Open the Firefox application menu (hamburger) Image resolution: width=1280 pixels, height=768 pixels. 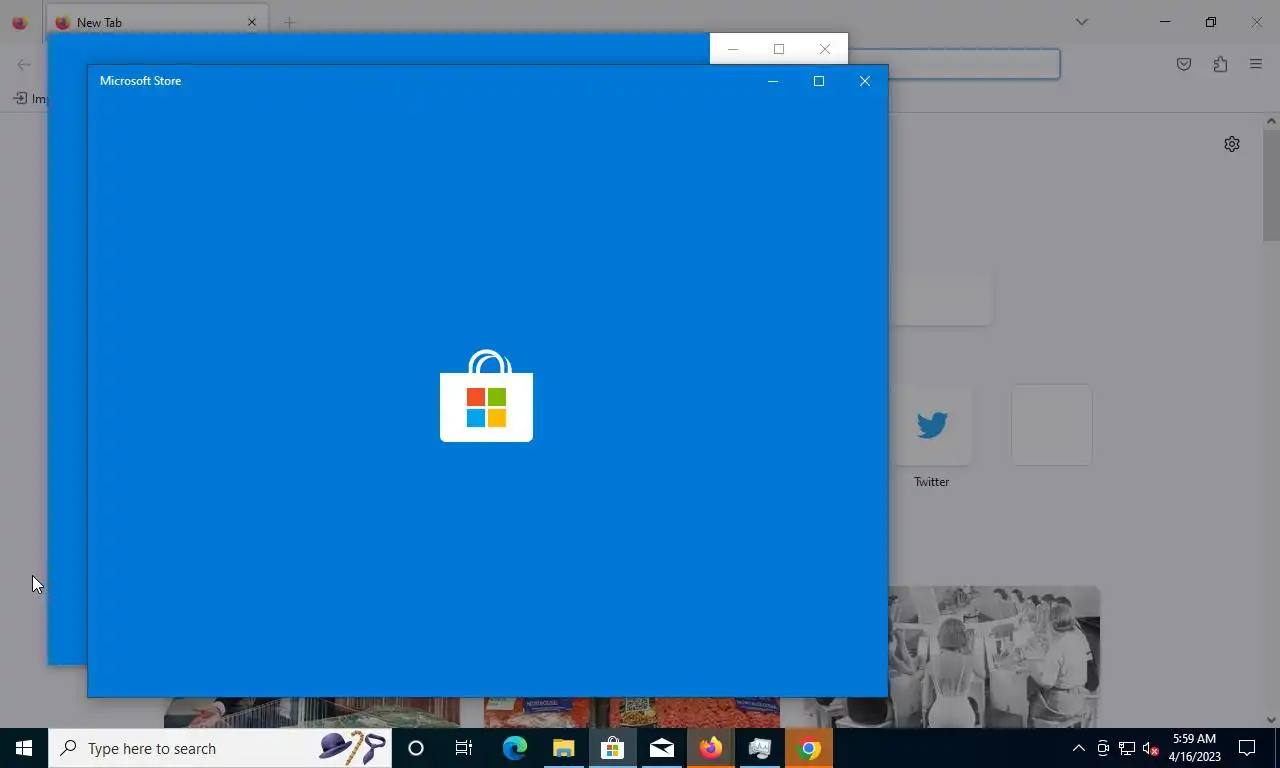click(x=1256, y=64)
